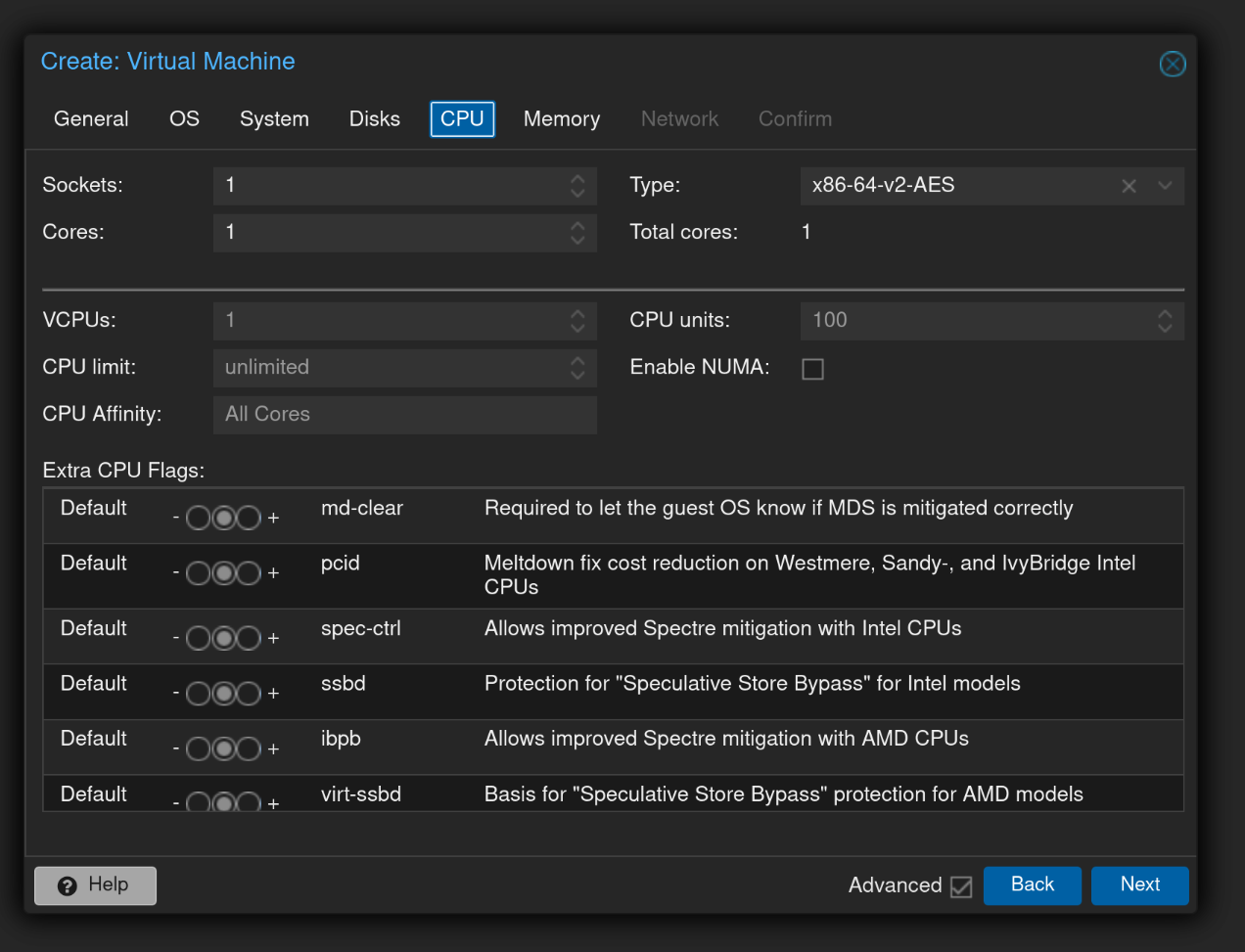Untick the Advanced checkbox
The height and width of the screenshot is (952, 1245).
coord(961,886)
